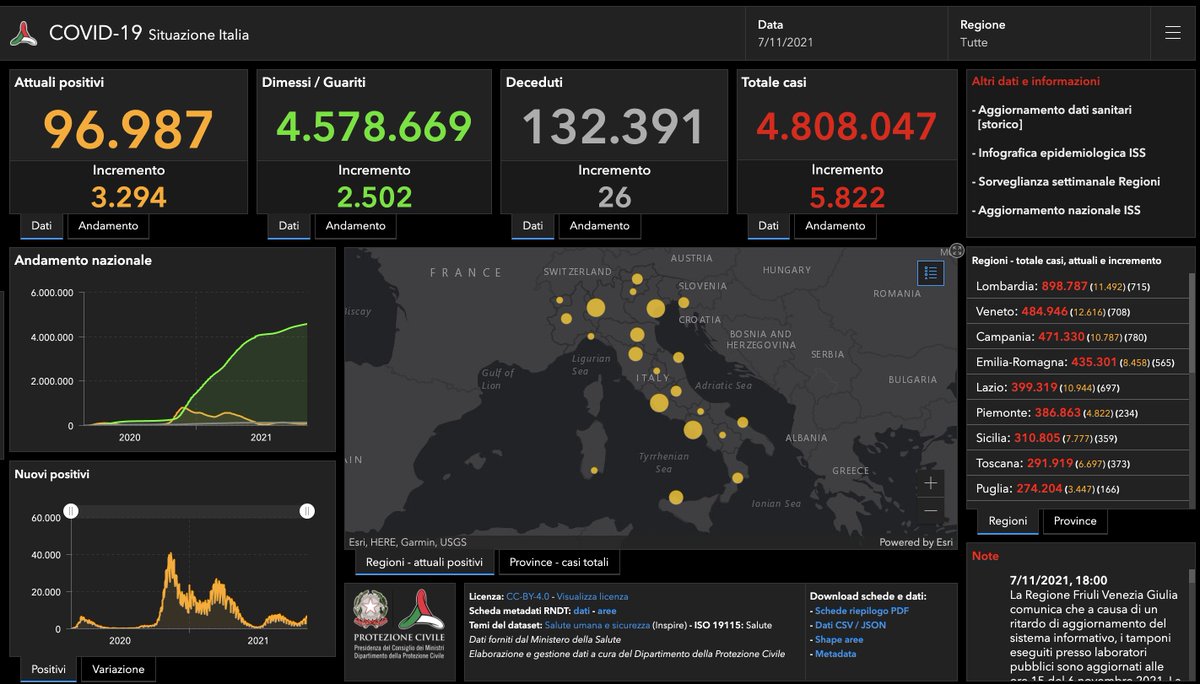Open the Dati tab under Deceduti
The width and height of the screenshot is (1200, 684).
tap(532, 226)
